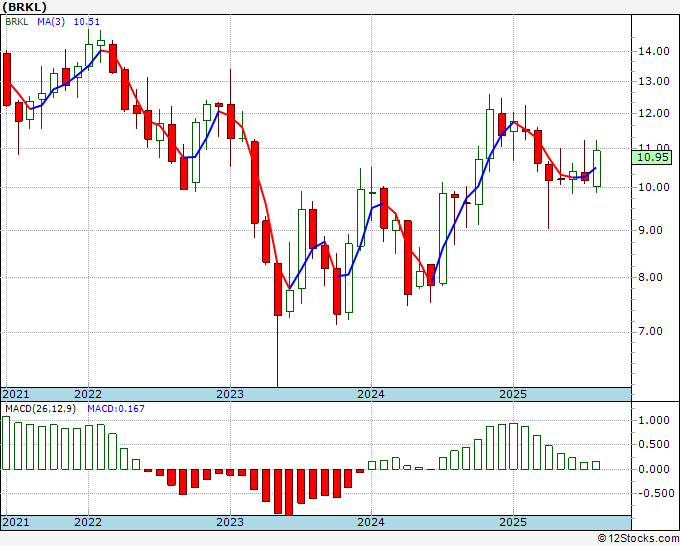Click the 0.500 MACD axis label
This screenshot has height=546, width=680.
click(x=654, y=445)
